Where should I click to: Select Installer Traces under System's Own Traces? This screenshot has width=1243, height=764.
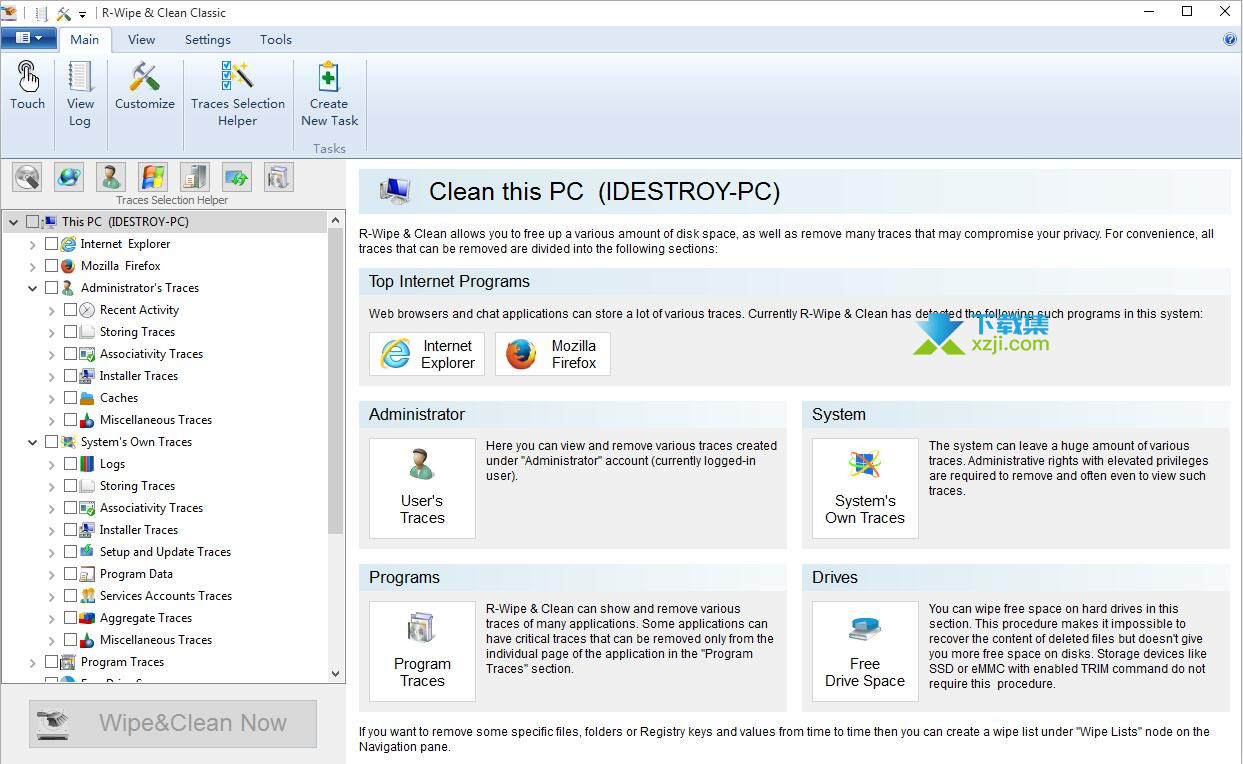click(139, 530)
